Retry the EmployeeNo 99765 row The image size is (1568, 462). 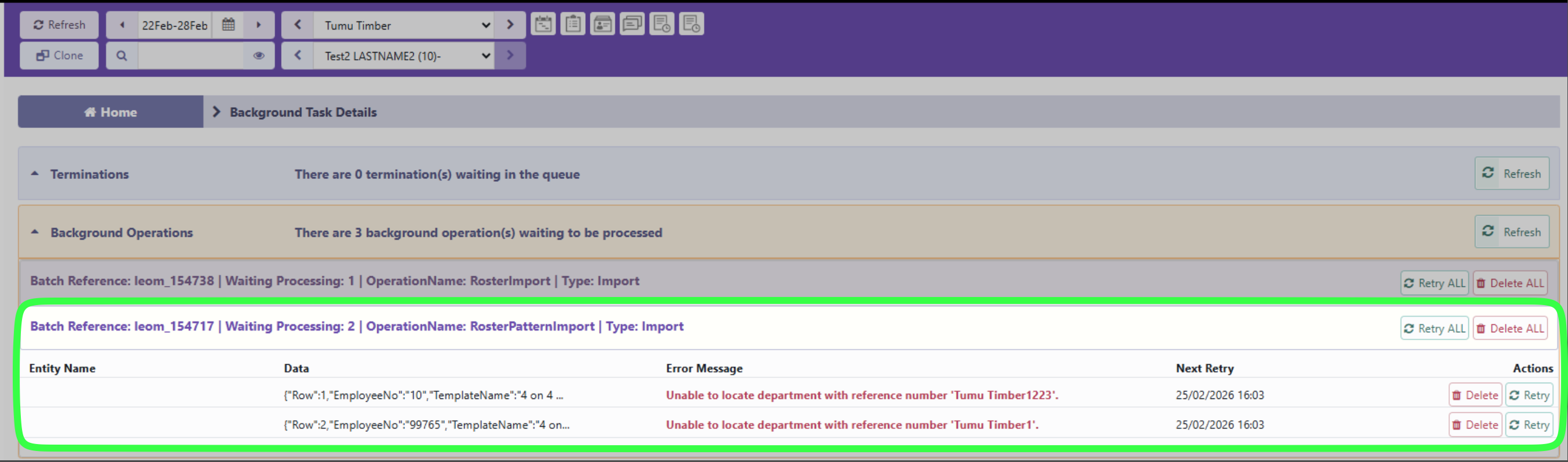1529,425
